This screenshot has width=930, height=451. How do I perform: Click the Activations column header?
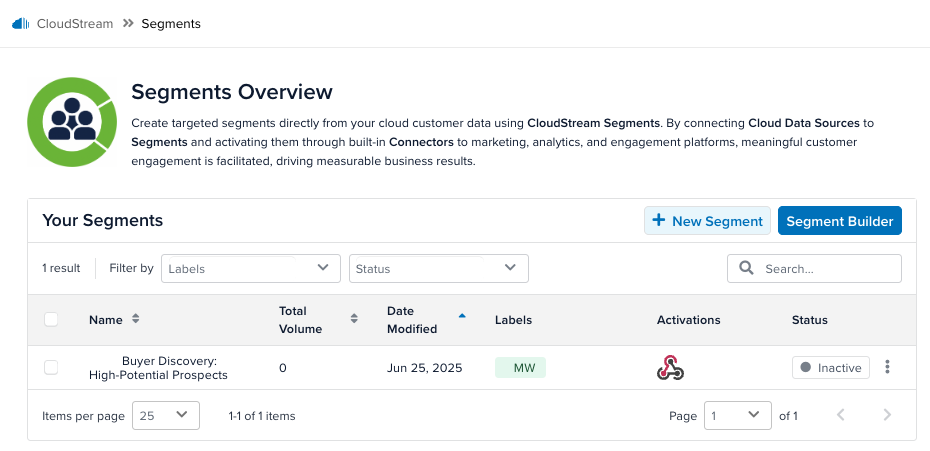pyautogui.click(x=688, y=320)
